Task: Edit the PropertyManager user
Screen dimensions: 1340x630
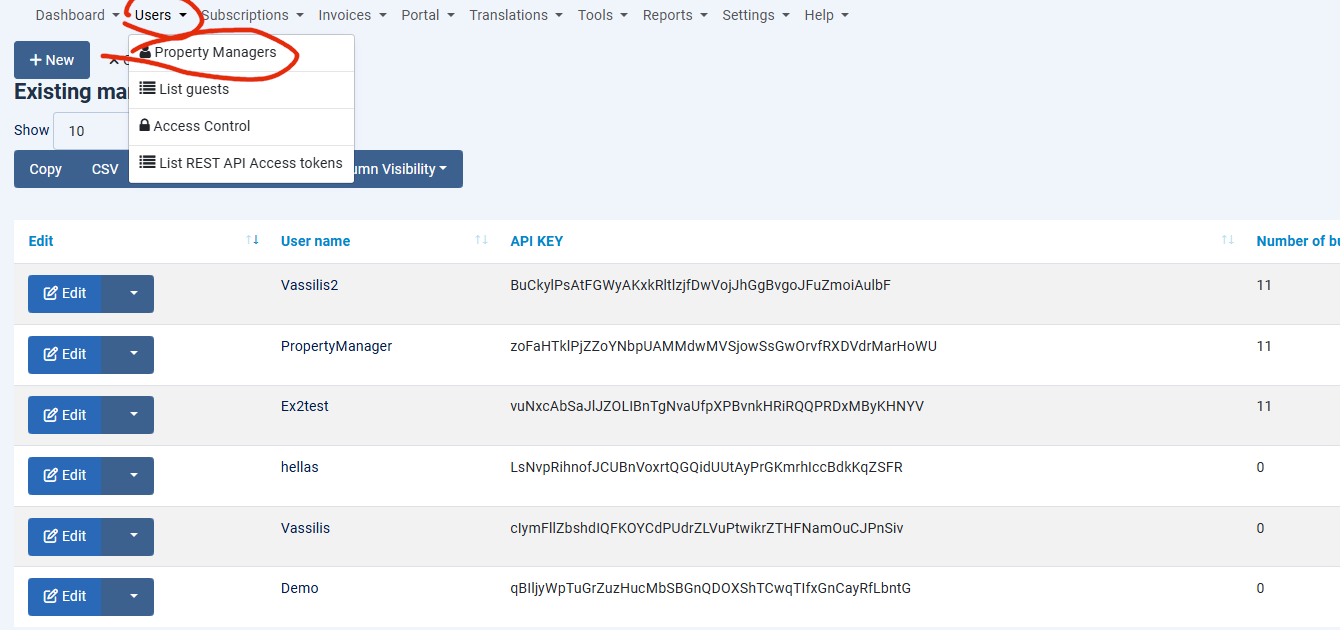Action: pyautogui.click(x=65, y=355)
